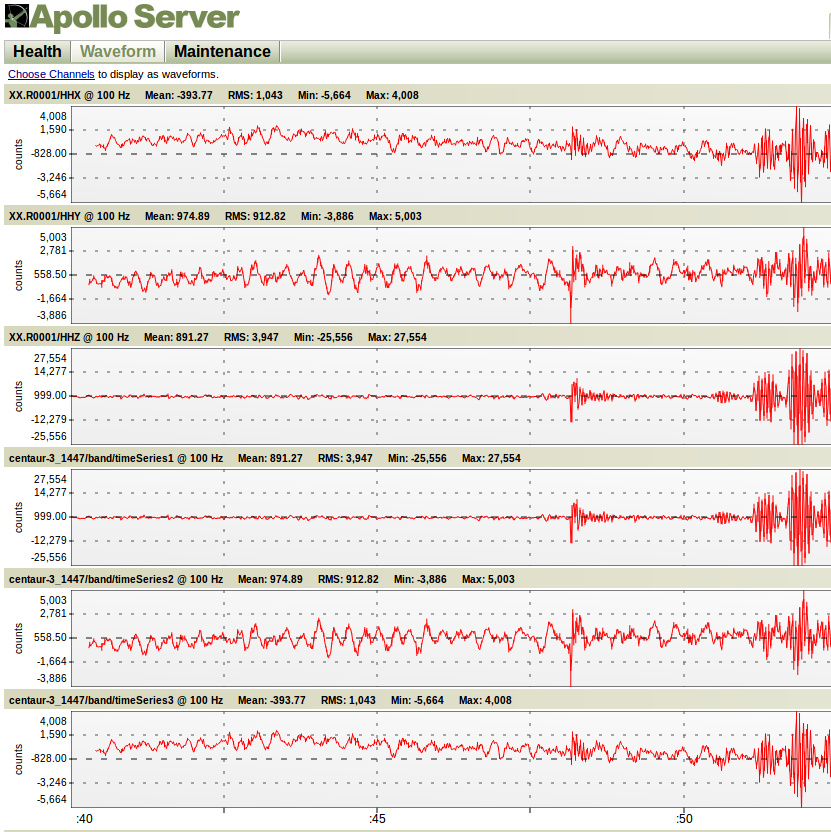Click the Apollo Server title text
Viewport: 831px width, 832px height.
[x=135, y=18]
